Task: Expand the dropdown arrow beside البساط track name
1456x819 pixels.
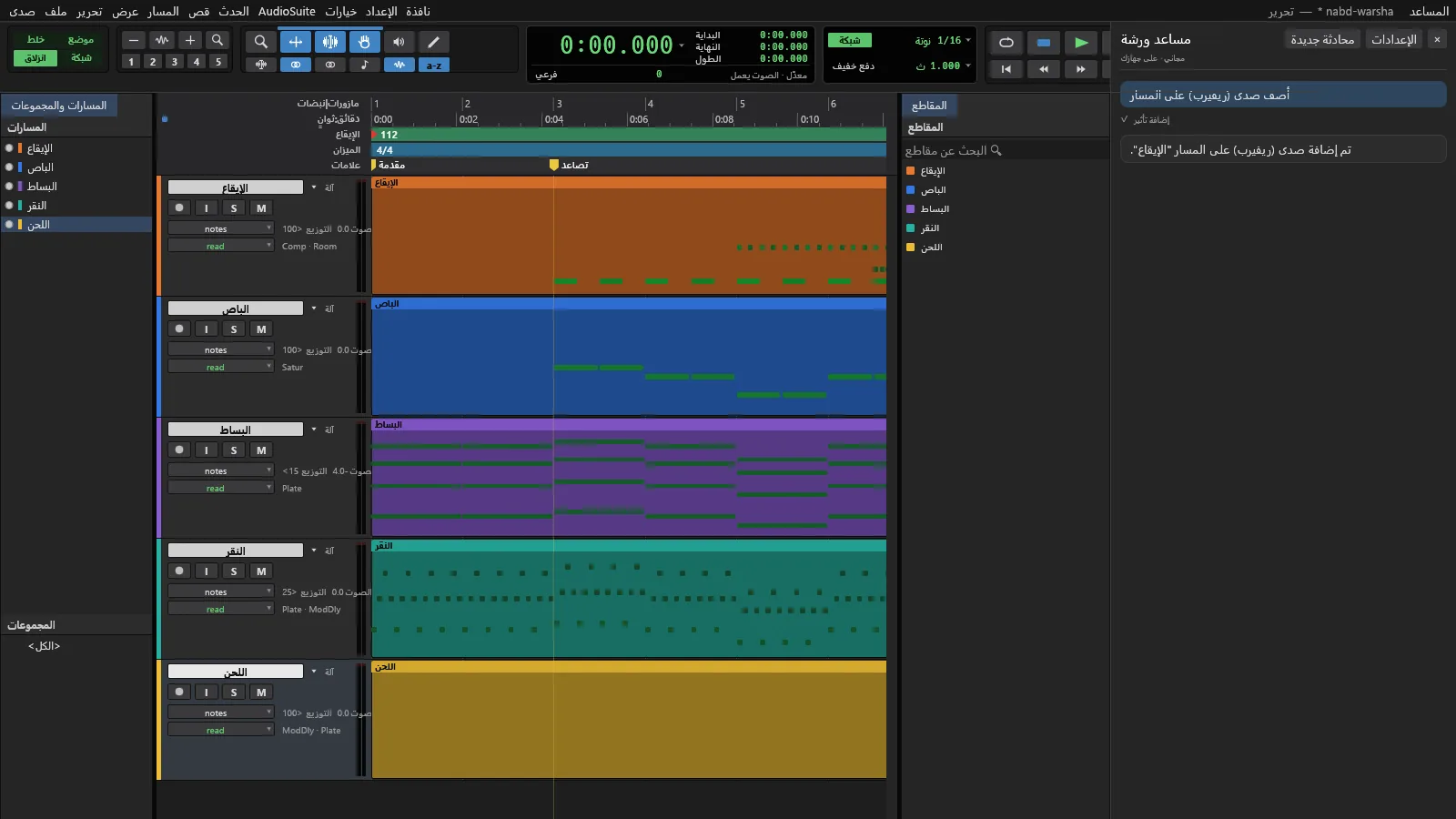Action: (x=314, y=430)
